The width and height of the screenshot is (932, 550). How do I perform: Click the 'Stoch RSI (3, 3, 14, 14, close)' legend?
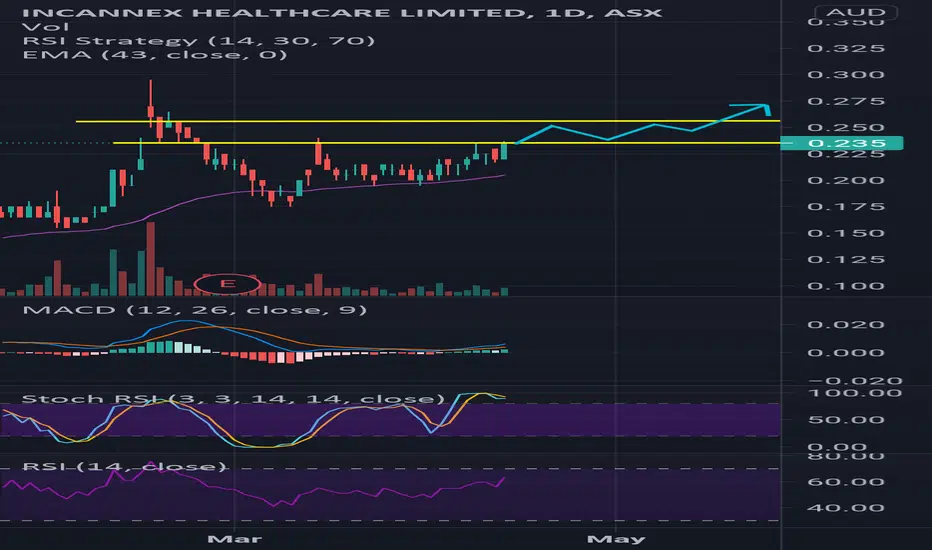coord(233,398)
